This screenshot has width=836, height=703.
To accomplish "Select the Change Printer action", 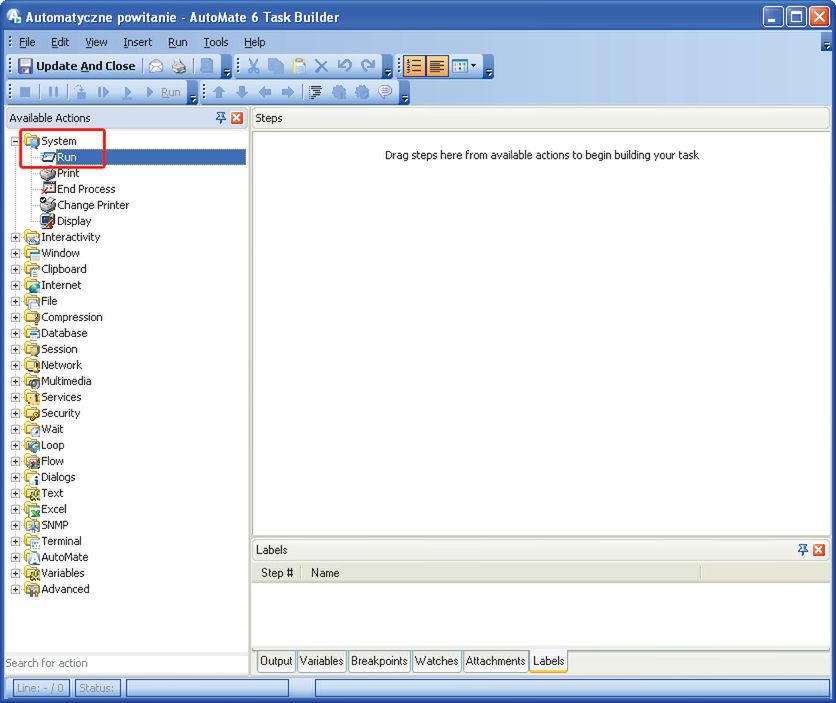I will (93, 205).
